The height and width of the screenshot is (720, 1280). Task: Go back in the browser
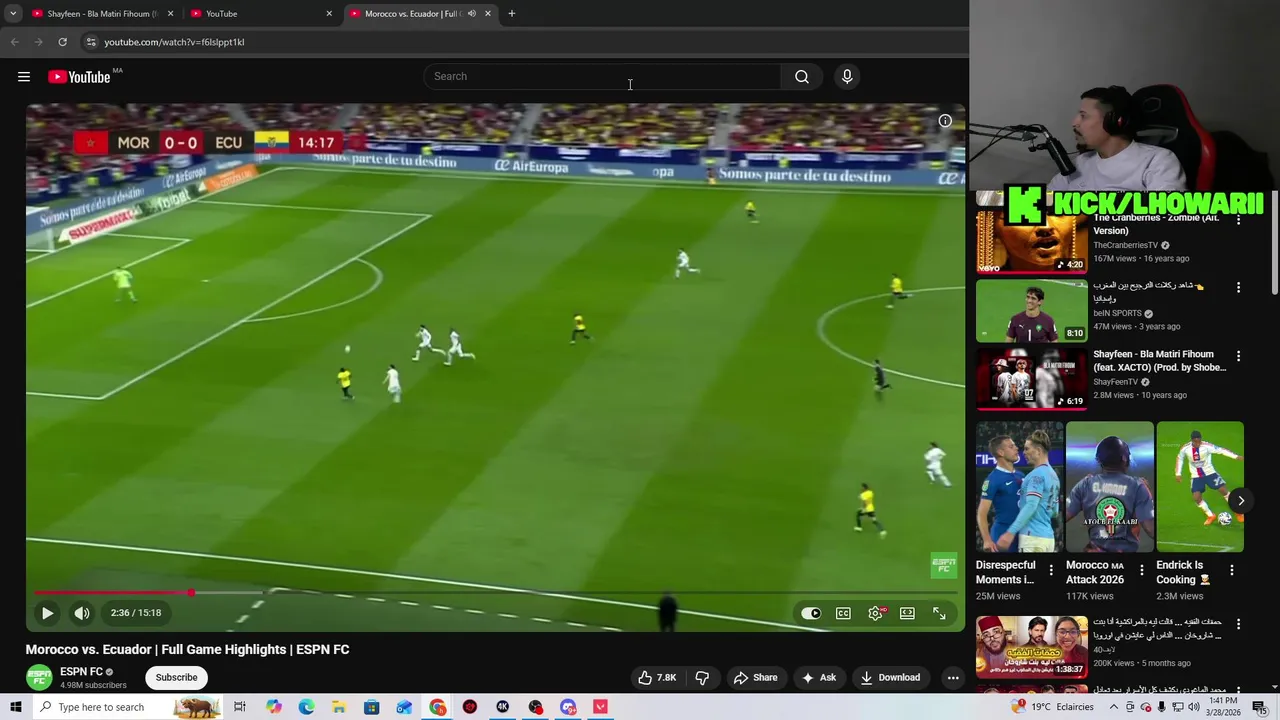tap(14, 42)
